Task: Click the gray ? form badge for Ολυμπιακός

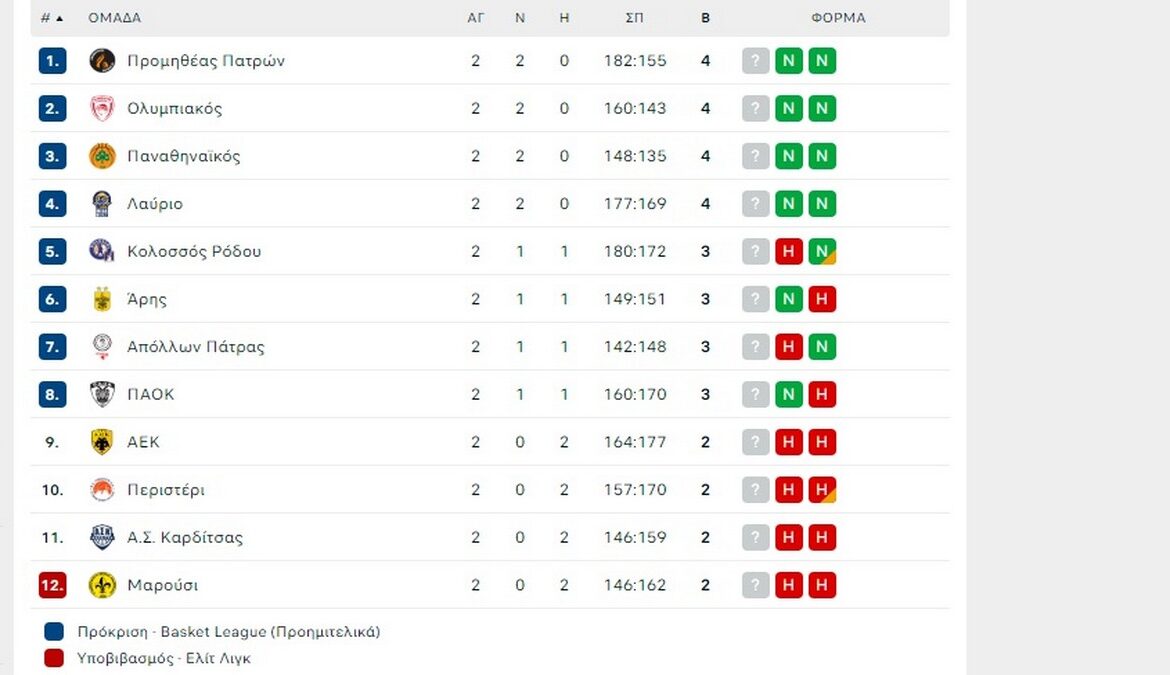Action: pos(756,109)
